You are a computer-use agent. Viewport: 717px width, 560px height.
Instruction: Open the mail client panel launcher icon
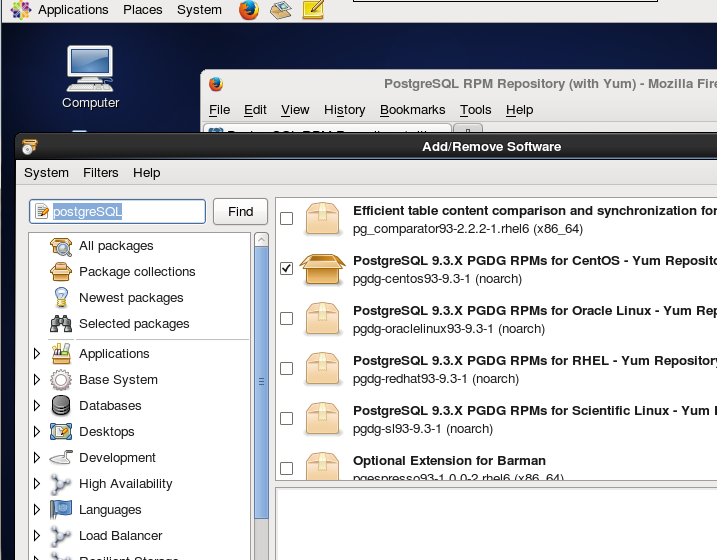coord(281,10)
